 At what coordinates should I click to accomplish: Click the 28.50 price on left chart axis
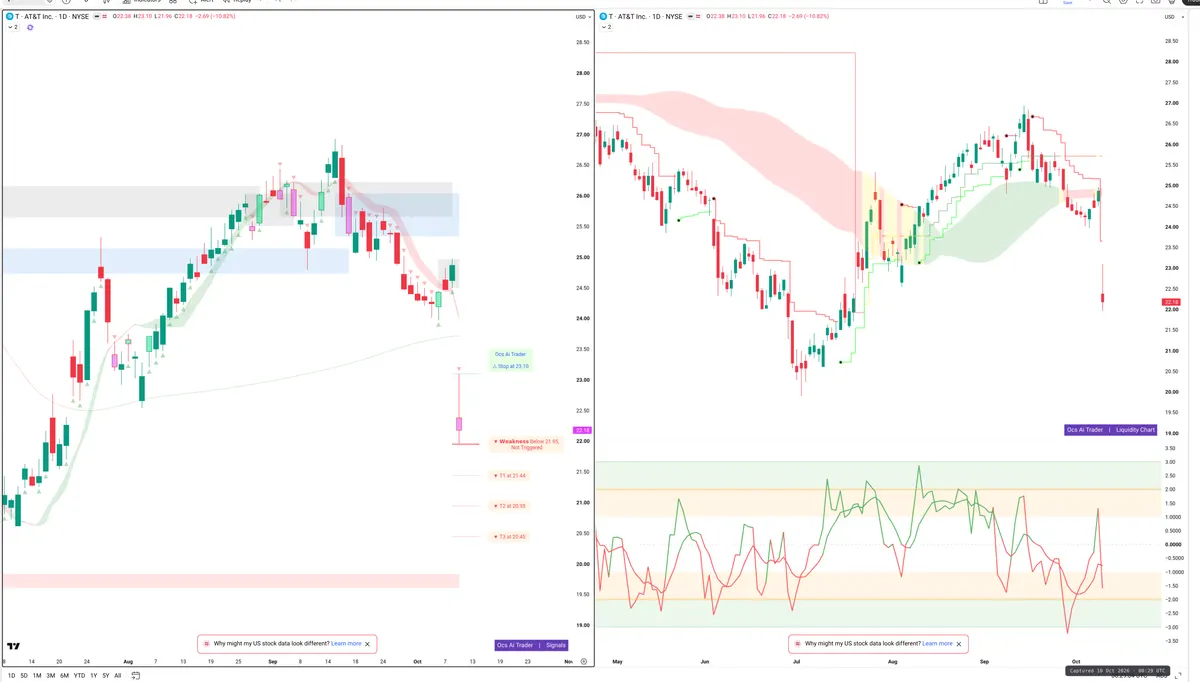pos(582,42)
